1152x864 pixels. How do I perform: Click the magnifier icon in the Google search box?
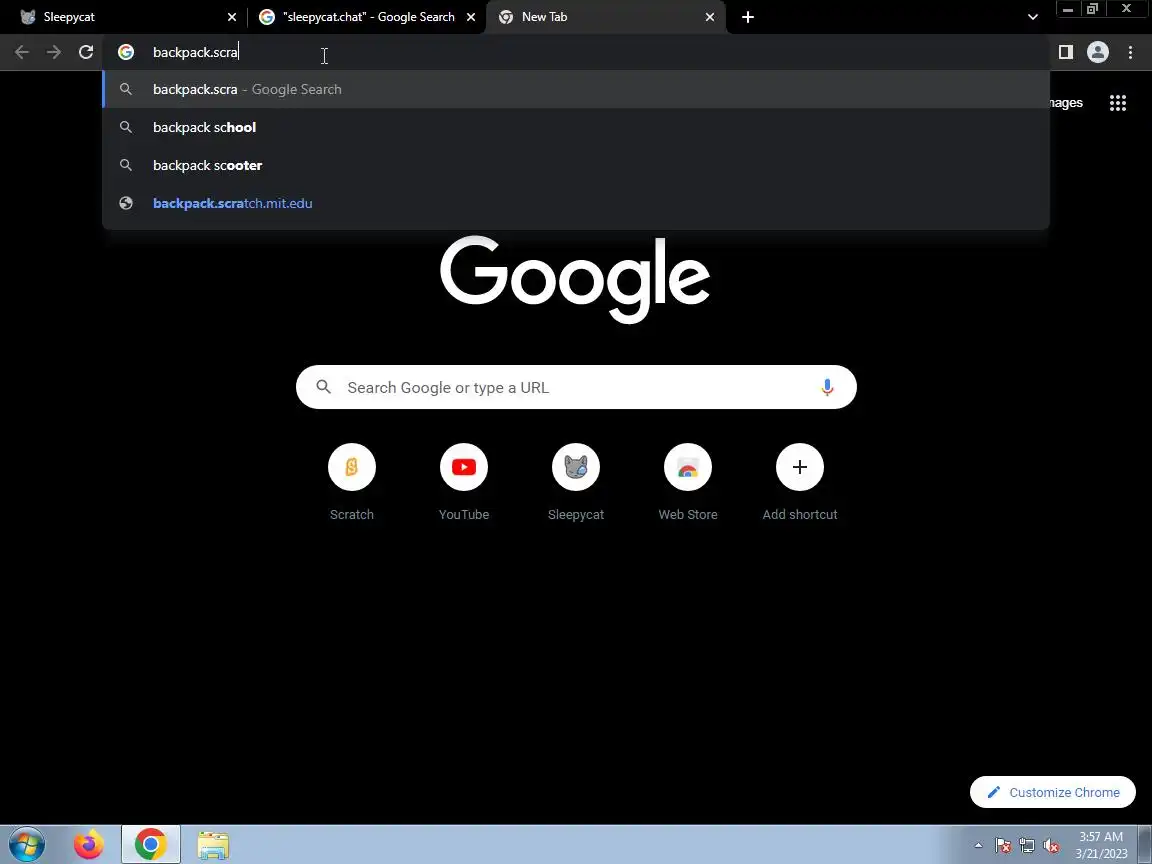(x=323, y=387)
